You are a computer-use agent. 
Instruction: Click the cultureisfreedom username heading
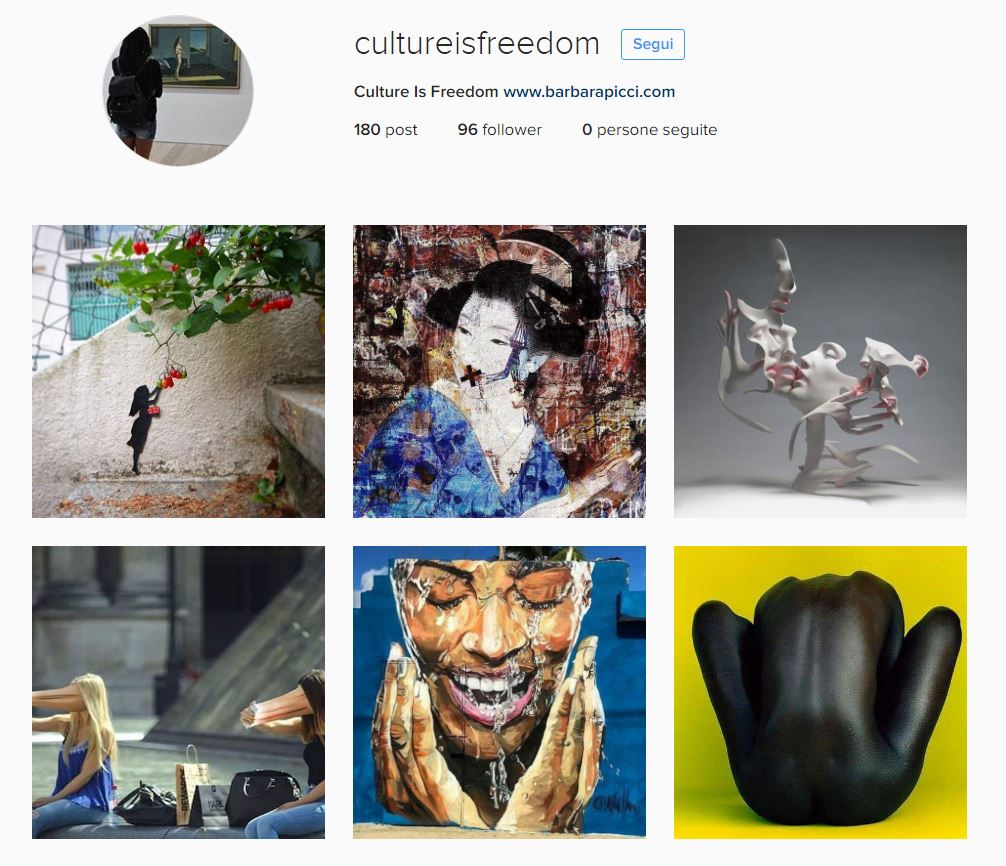477,44
